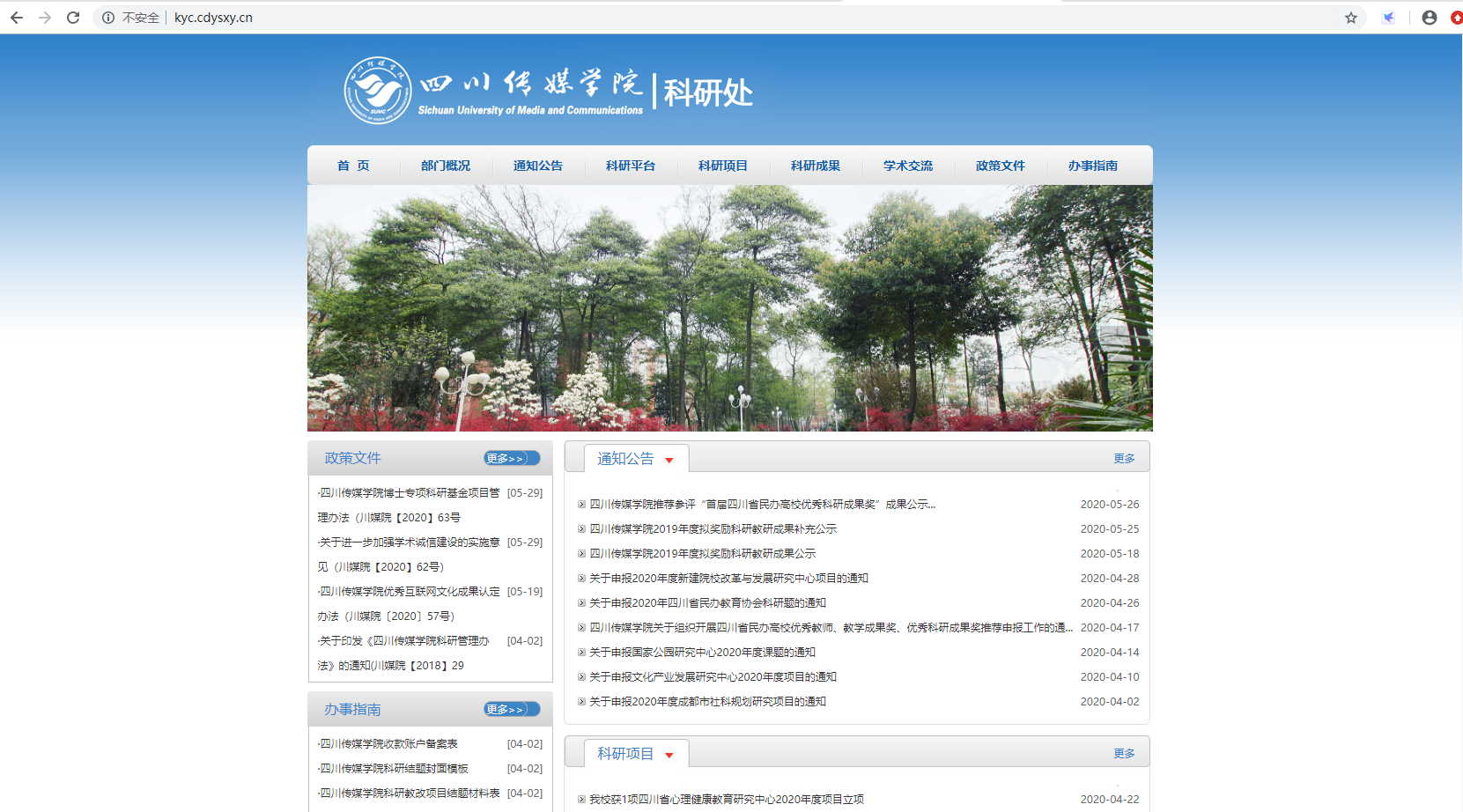This screenshot has height=812, width=1463.
Task: Open 科研平台 in navigation menu
Action: pos(630,166)
